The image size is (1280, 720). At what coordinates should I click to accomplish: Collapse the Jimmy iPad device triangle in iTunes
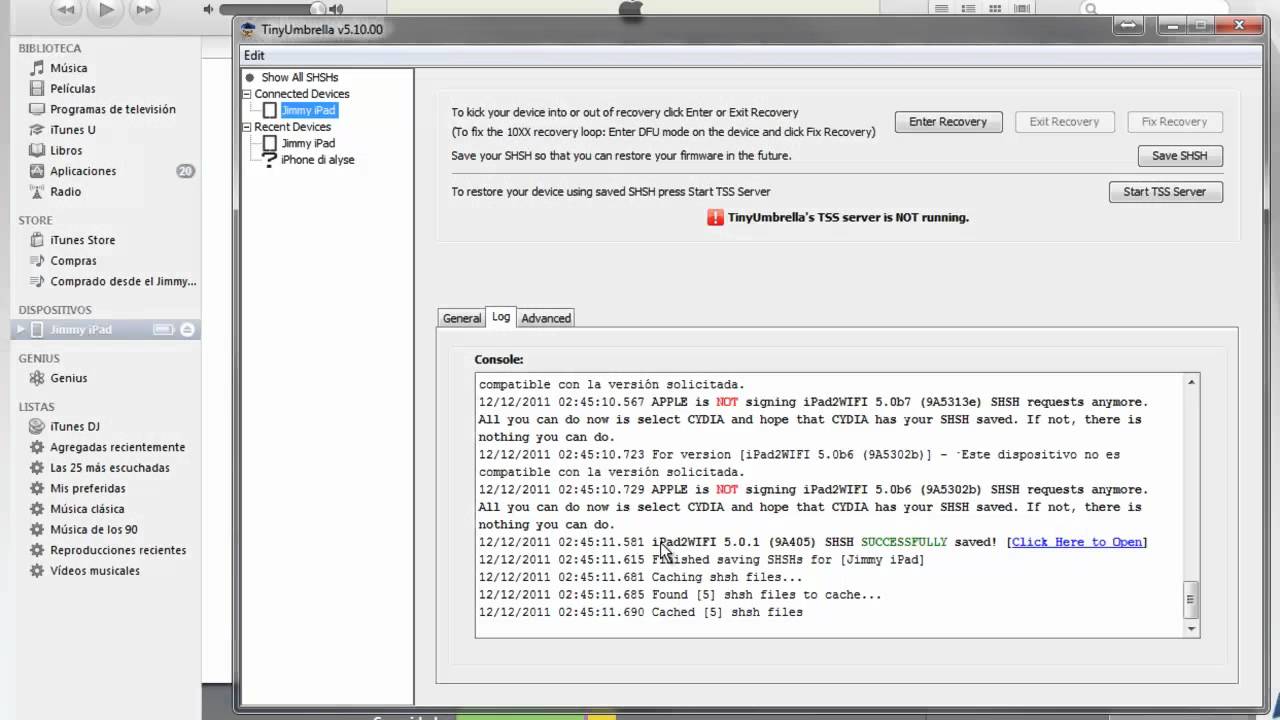pos(20,330)
